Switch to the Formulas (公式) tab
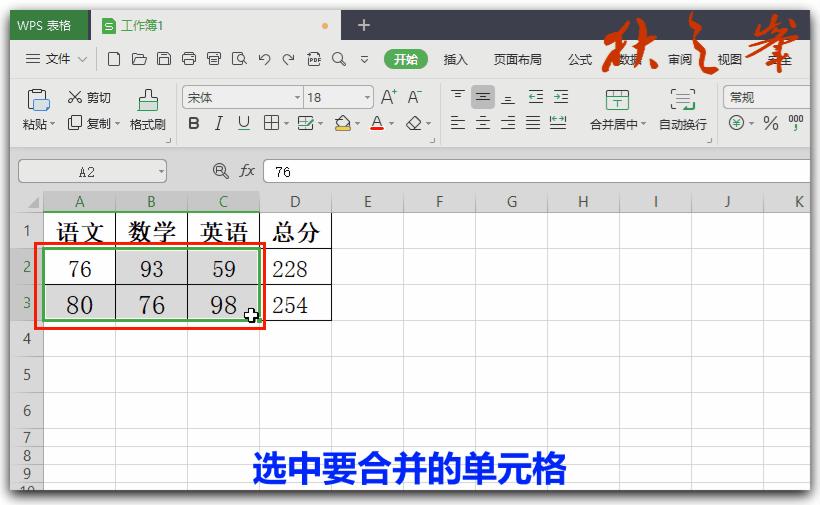 click(579, 60)
